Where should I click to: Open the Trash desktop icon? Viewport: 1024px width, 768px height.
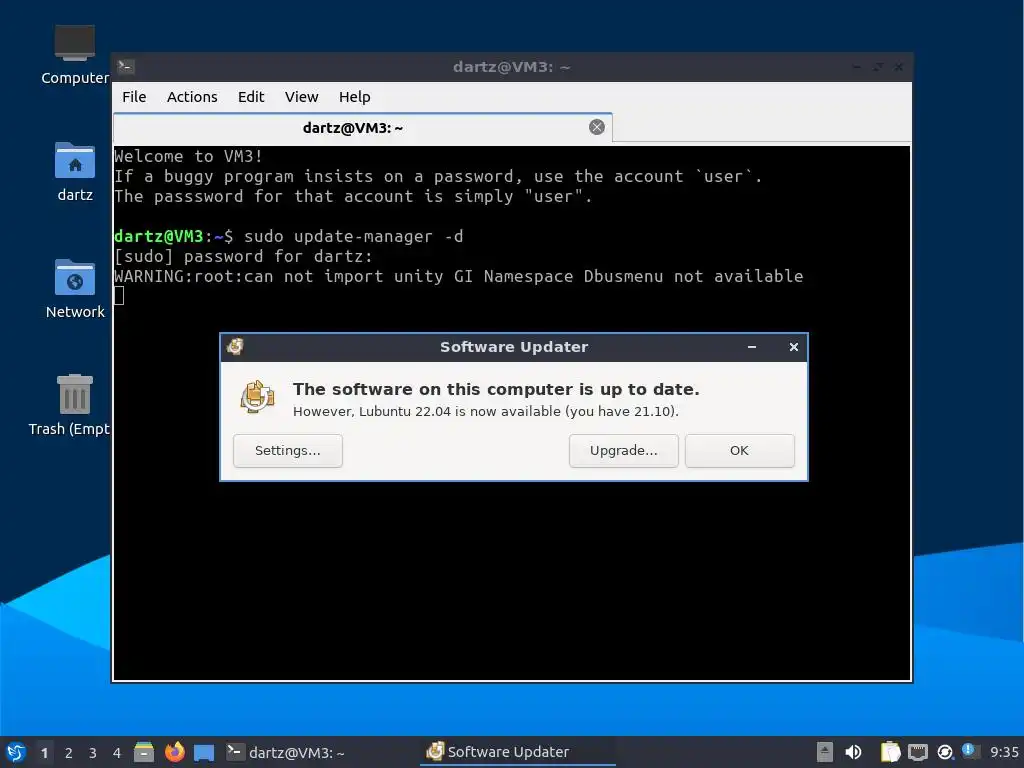(x=71, y=405)
